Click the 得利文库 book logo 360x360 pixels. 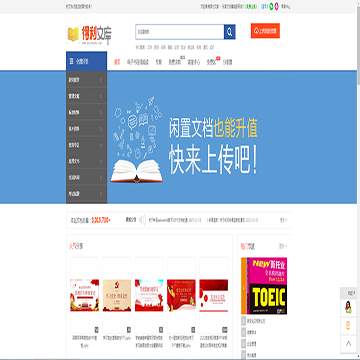tap(89, 35)
